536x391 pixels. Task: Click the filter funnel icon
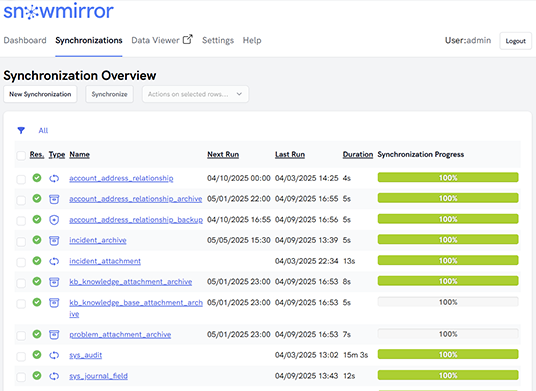pos(21,130)
